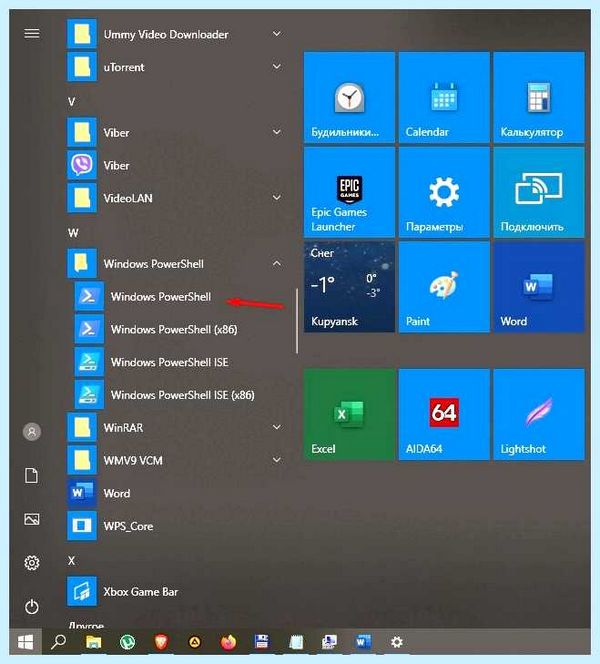The width and height of the screenshot is (600, 664).
Task: Open the Alarms clock tile (Будильники)
Action: pyautogui.click(x=349, y=97)
